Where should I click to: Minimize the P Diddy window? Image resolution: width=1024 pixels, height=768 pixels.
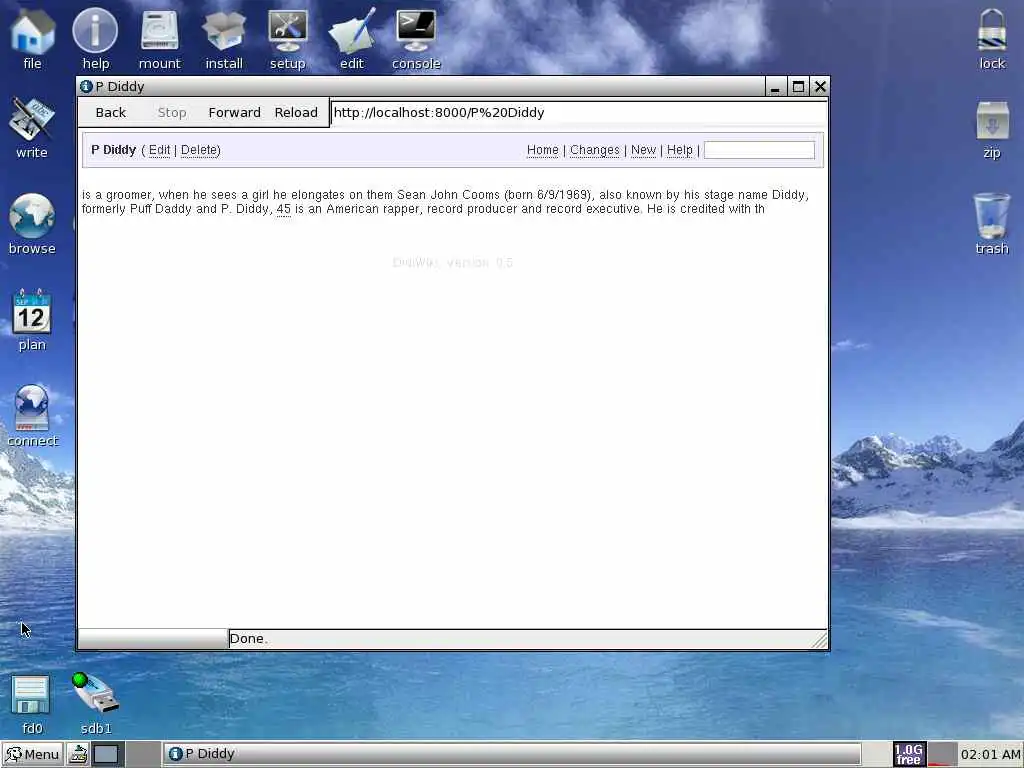[x=775, y=86]
